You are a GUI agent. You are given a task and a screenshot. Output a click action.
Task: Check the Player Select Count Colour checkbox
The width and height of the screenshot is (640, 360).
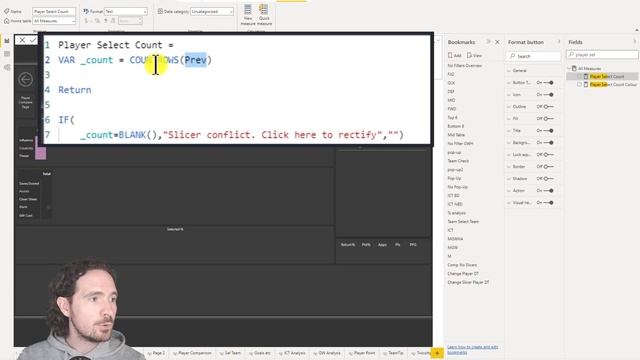[x=579, y=84]
